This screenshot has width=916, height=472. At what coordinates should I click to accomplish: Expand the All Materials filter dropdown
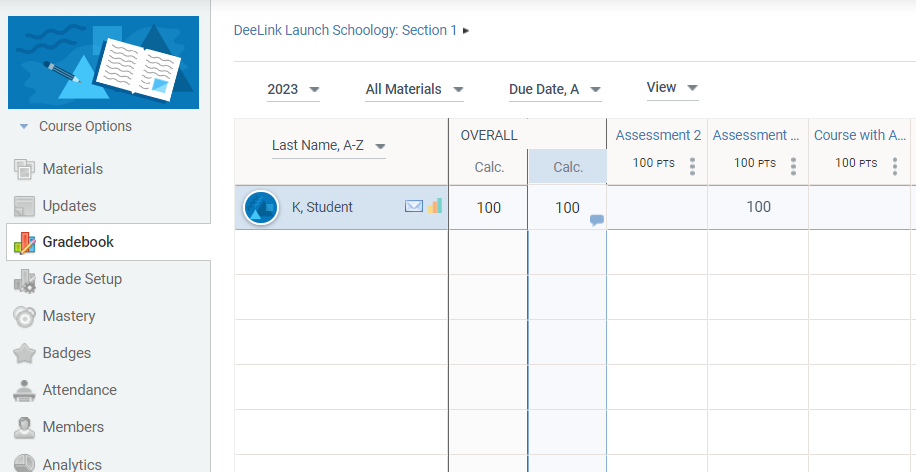[414, 90]
